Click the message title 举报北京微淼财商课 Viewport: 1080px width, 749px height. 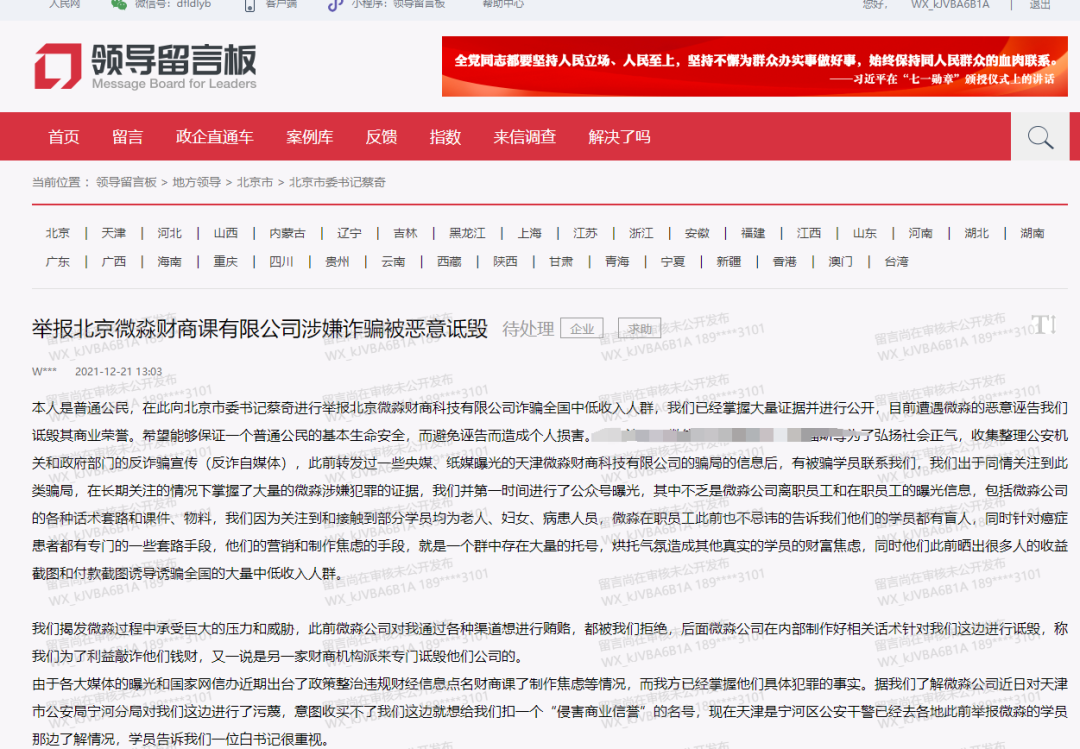pyautogui.click(x=260, y=329)
